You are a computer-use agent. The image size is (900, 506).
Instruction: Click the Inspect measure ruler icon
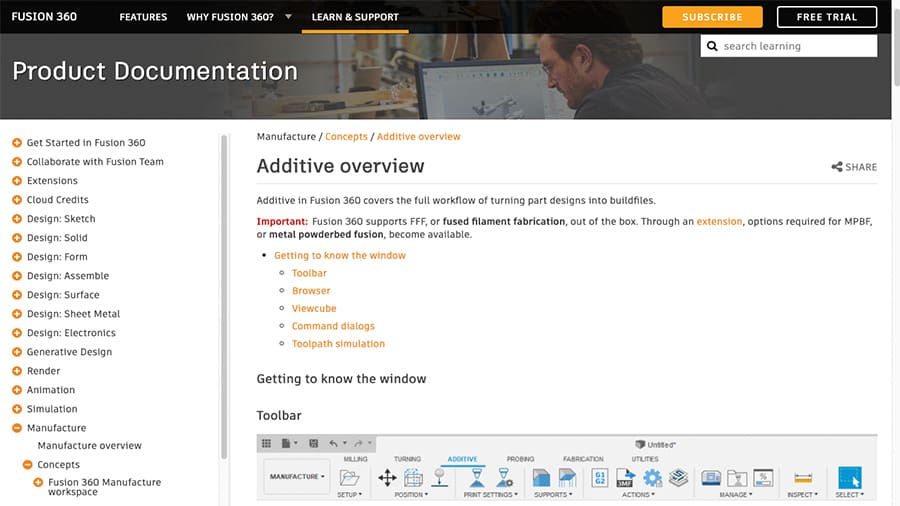coord(803,477)
